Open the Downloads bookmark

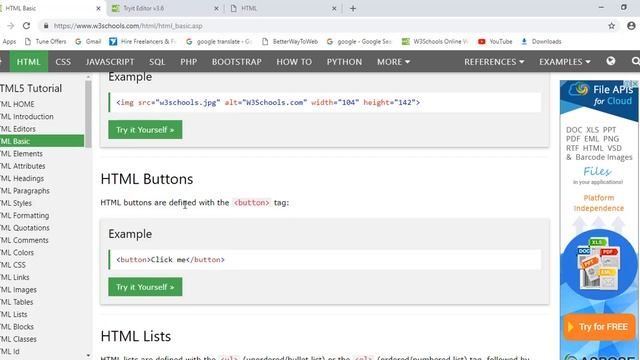tap(541, 42)
